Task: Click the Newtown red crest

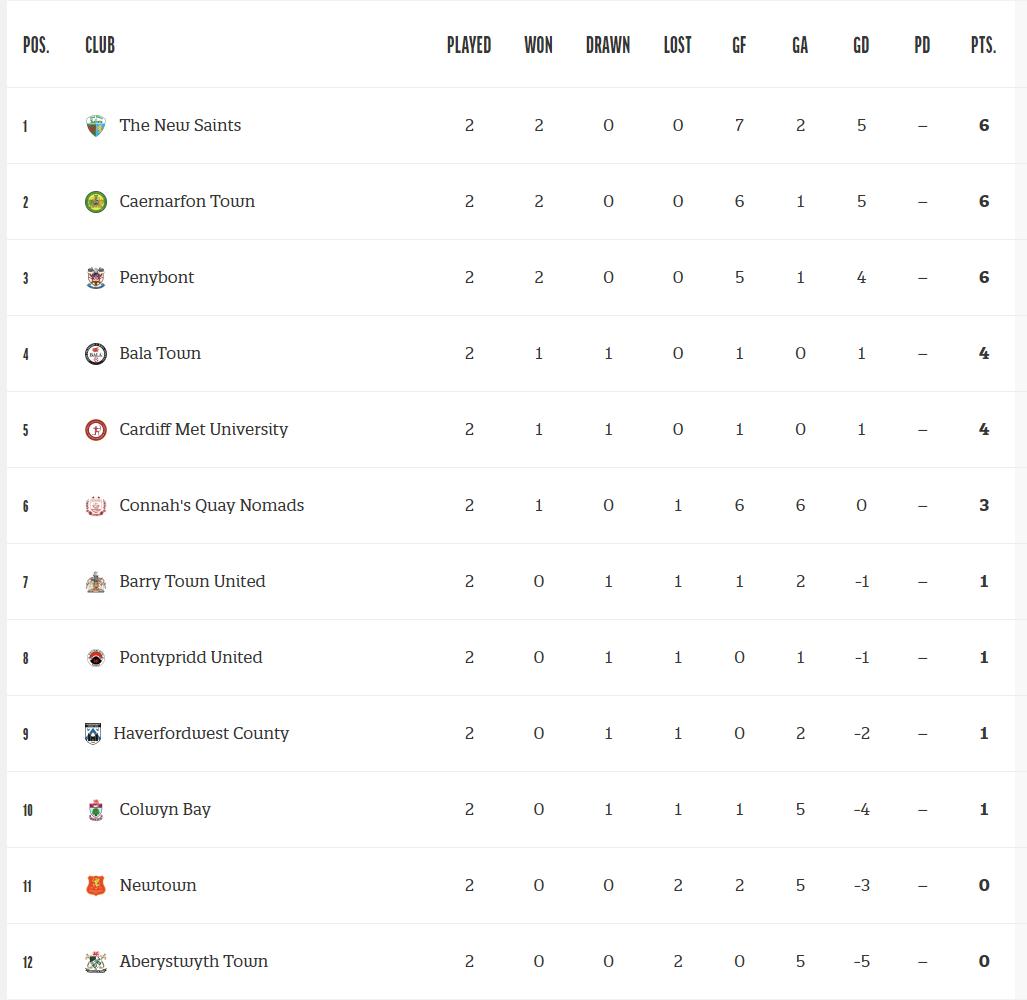Action: [x=96, y=885]
